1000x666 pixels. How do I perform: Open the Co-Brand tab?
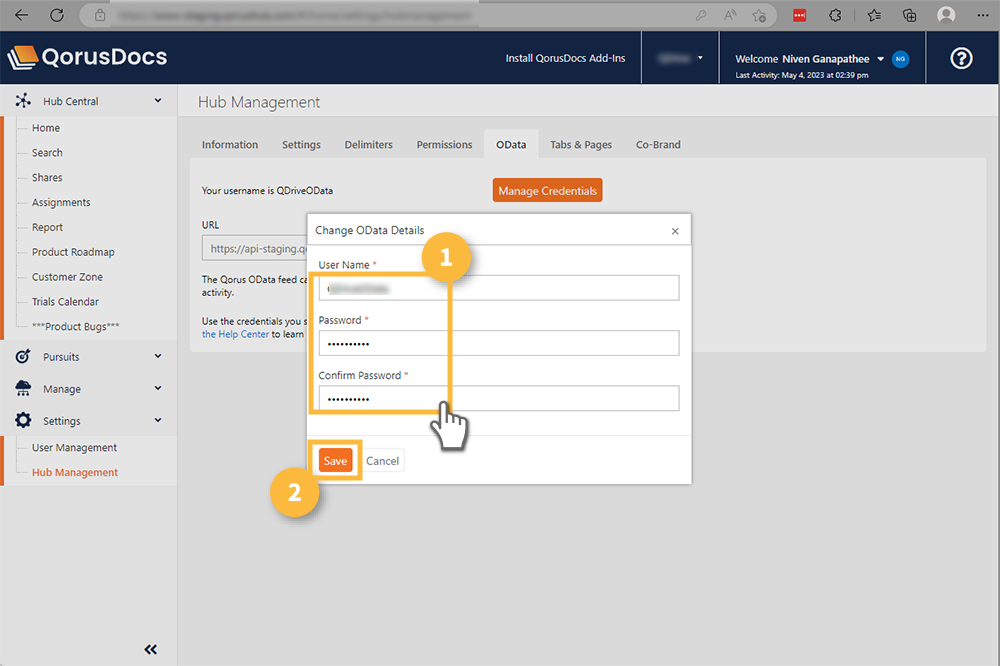658,145
